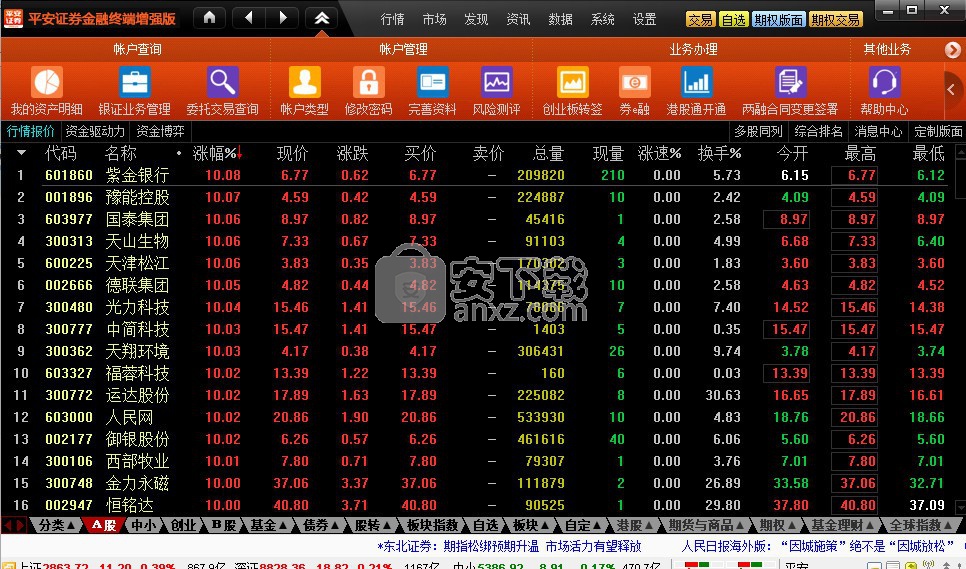
Task: Open 港股通开通 chart icon
Action: (696, 82)
